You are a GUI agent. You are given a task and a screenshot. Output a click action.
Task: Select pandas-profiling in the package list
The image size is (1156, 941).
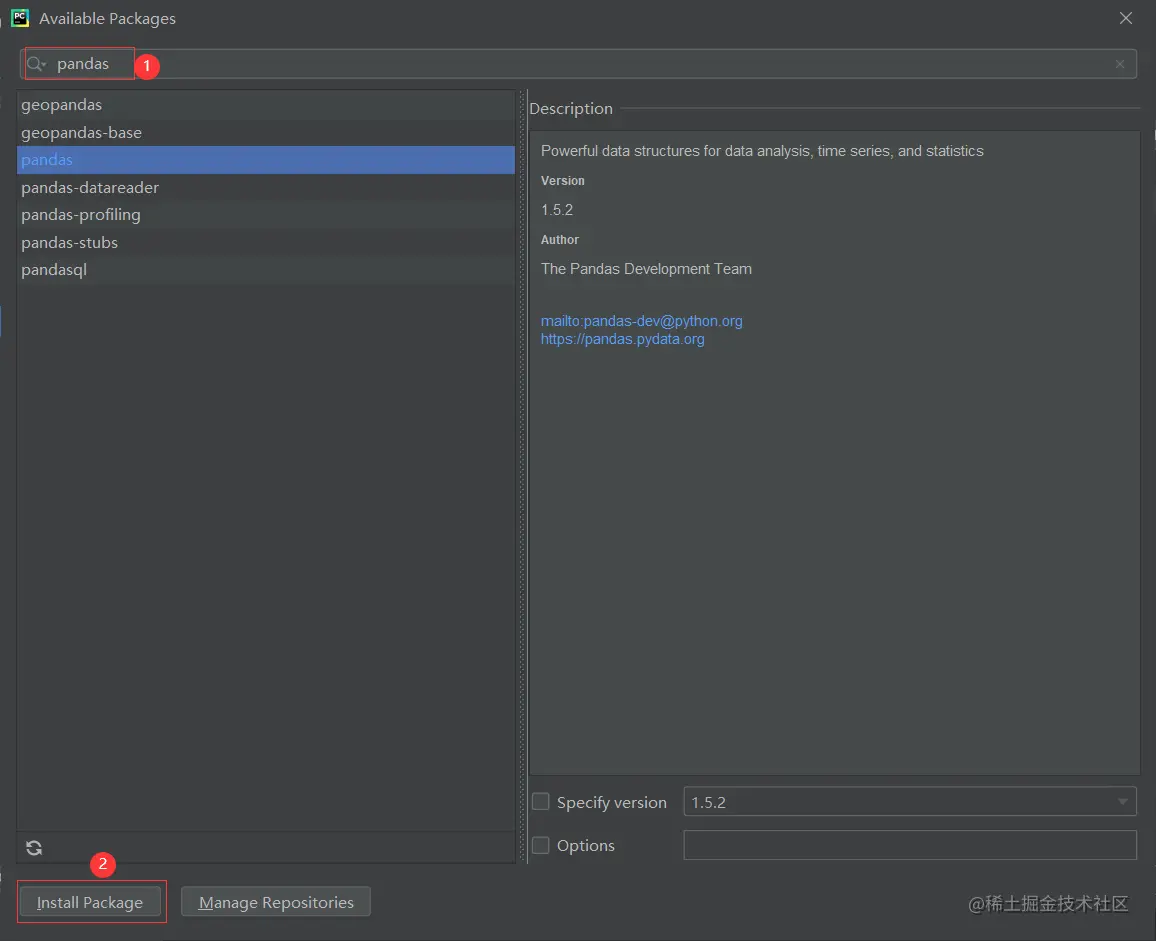coord(265,215)
